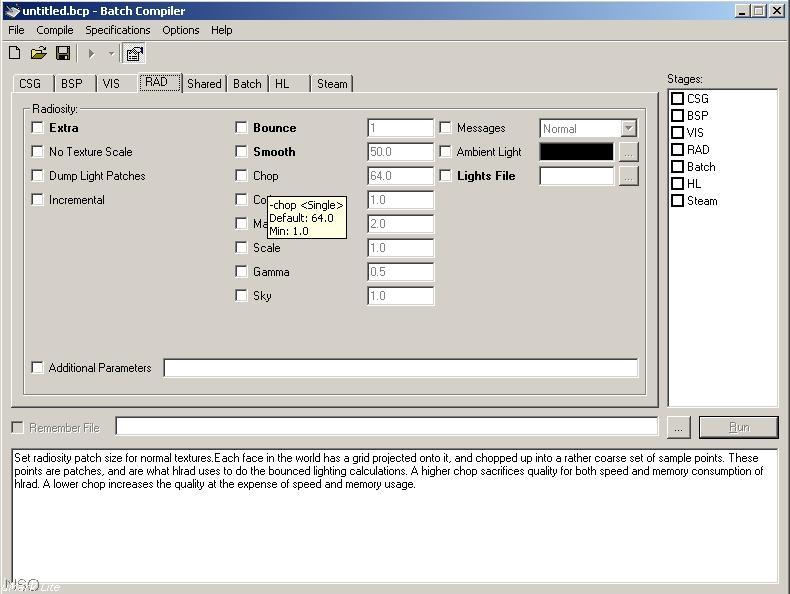Enable the Ambient Light checkbox
This screenshot has height=594, width=790.
tap(445, 152)
